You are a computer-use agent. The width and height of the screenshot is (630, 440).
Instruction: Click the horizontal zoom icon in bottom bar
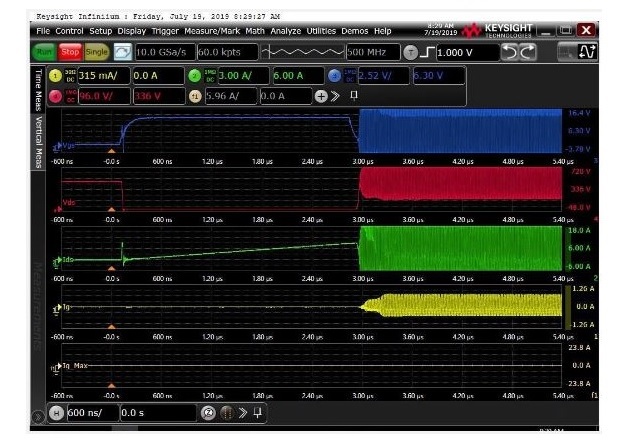coord(210,412)
